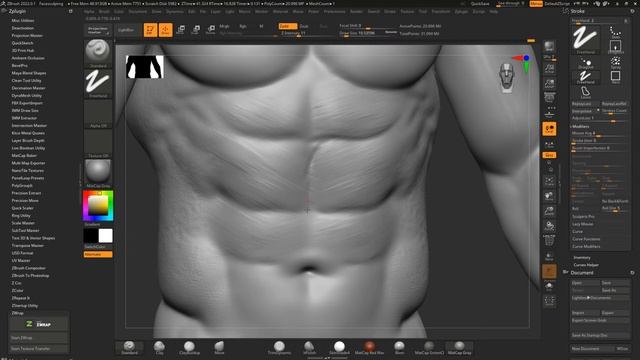Select Rect stroke icon in Stroke panel
The height and width of the screenshot is (360, 640).
pos(616,77)
